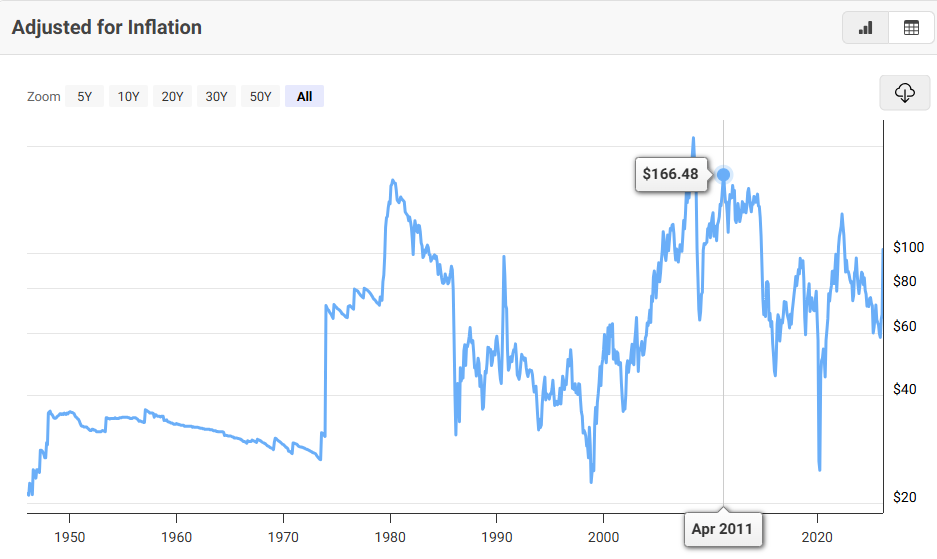Set zoom range to 10Y
Screen dimensions: 937x559
click(128, 97)
